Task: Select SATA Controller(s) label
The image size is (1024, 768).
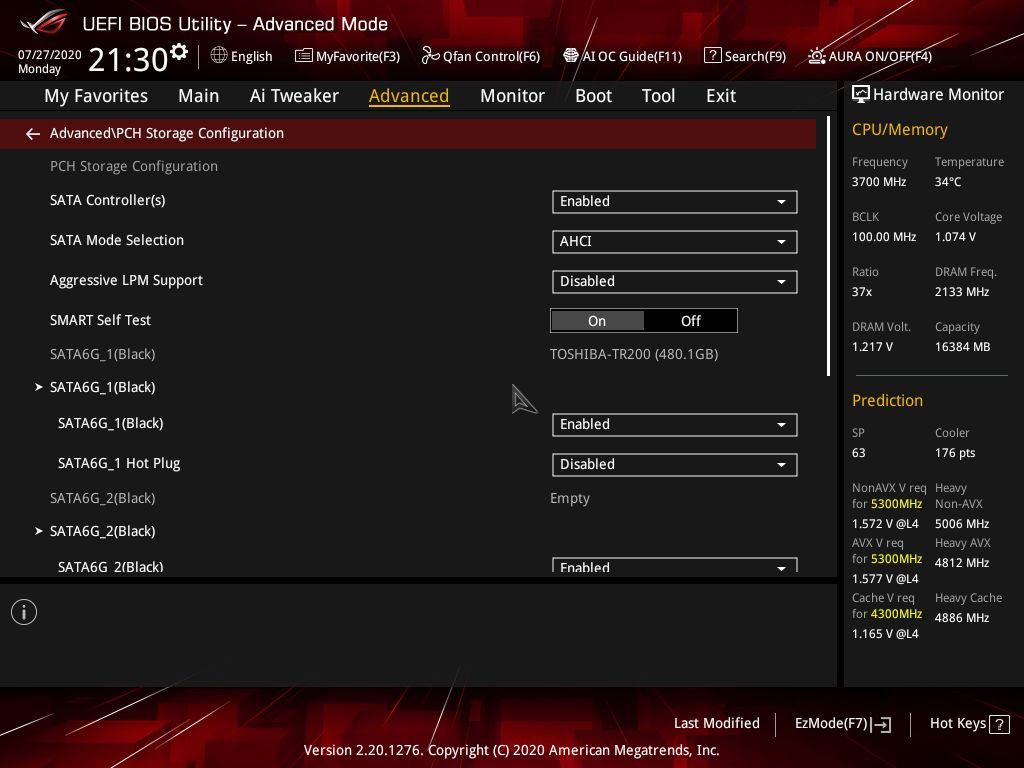Action: pos(107,200)
